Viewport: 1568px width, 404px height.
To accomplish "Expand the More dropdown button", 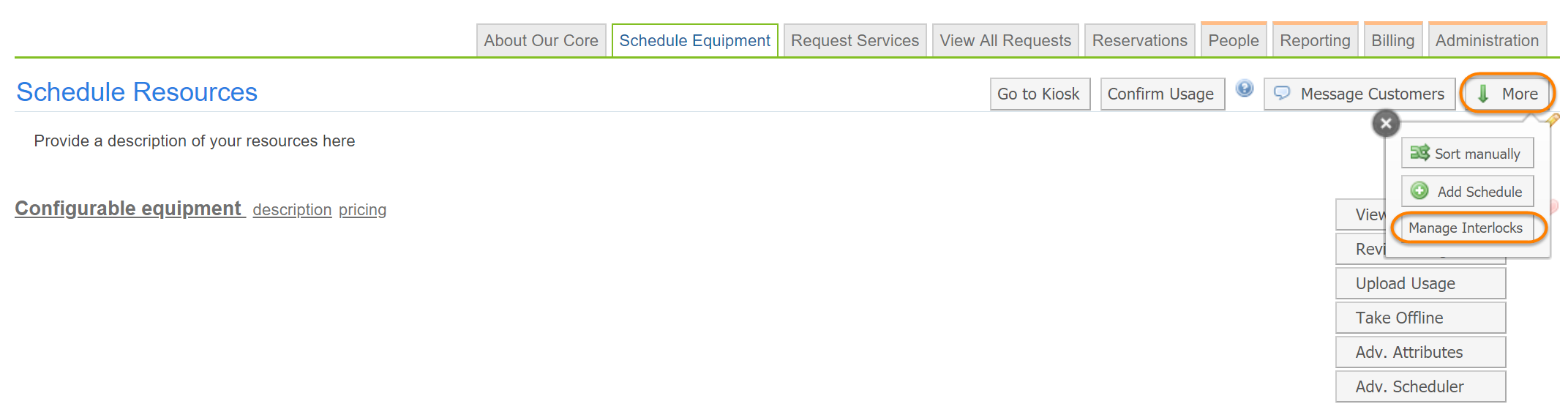I will coord(1507,94).
